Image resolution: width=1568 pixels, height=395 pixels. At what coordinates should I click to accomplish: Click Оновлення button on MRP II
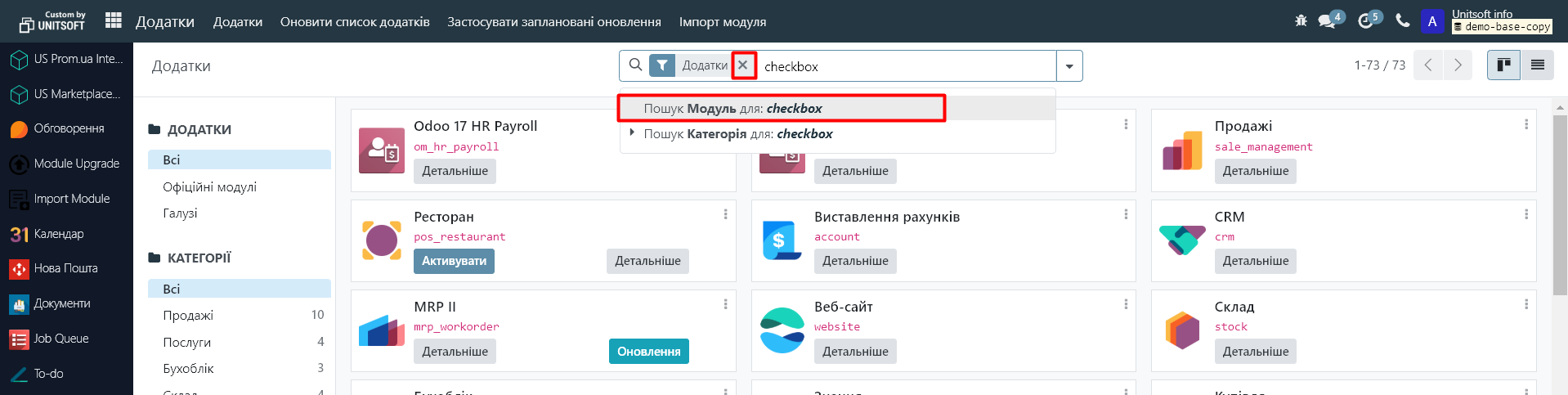click(648, 352)
